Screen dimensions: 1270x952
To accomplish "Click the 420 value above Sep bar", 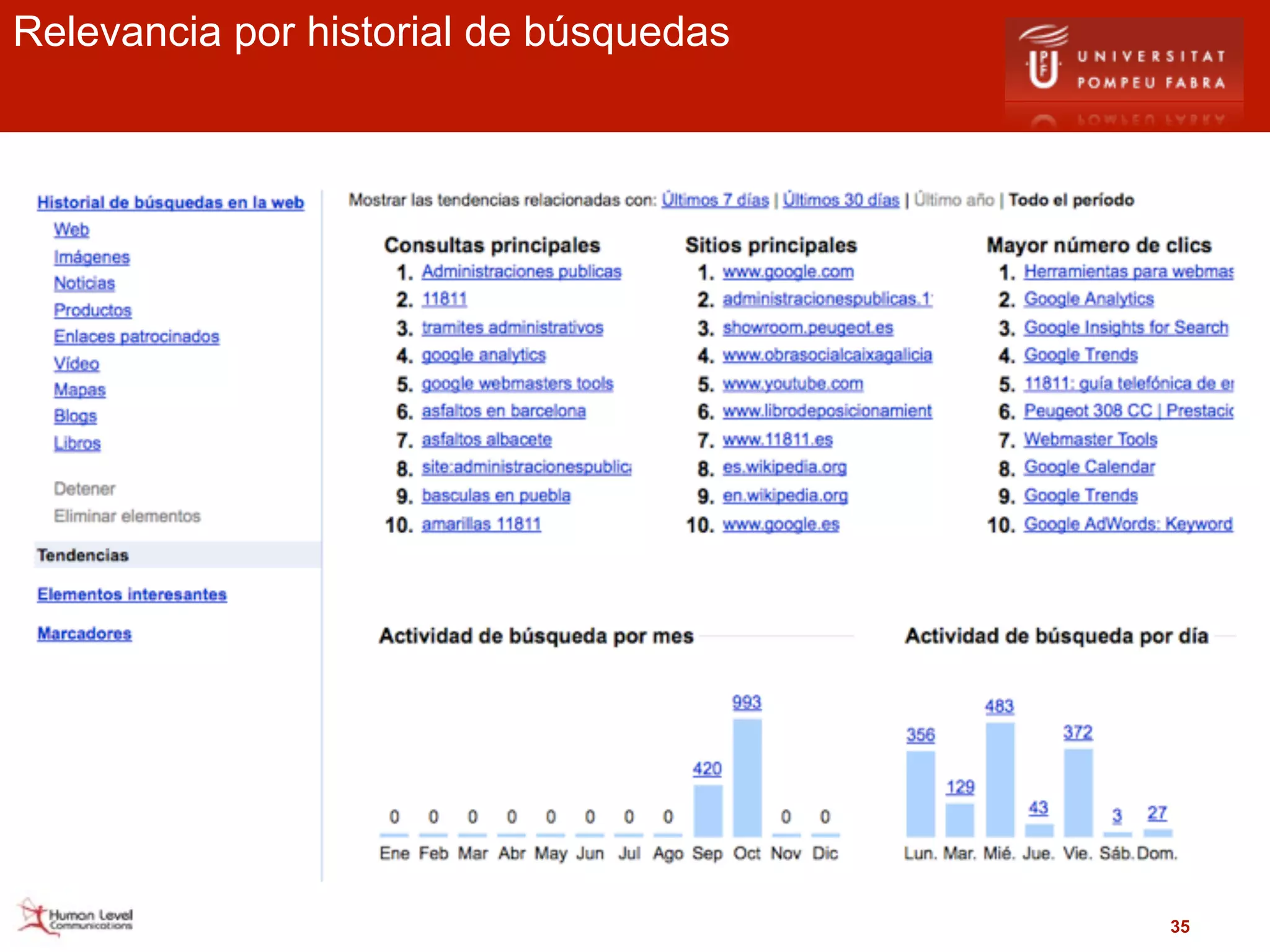I will (x=708, y=769).
